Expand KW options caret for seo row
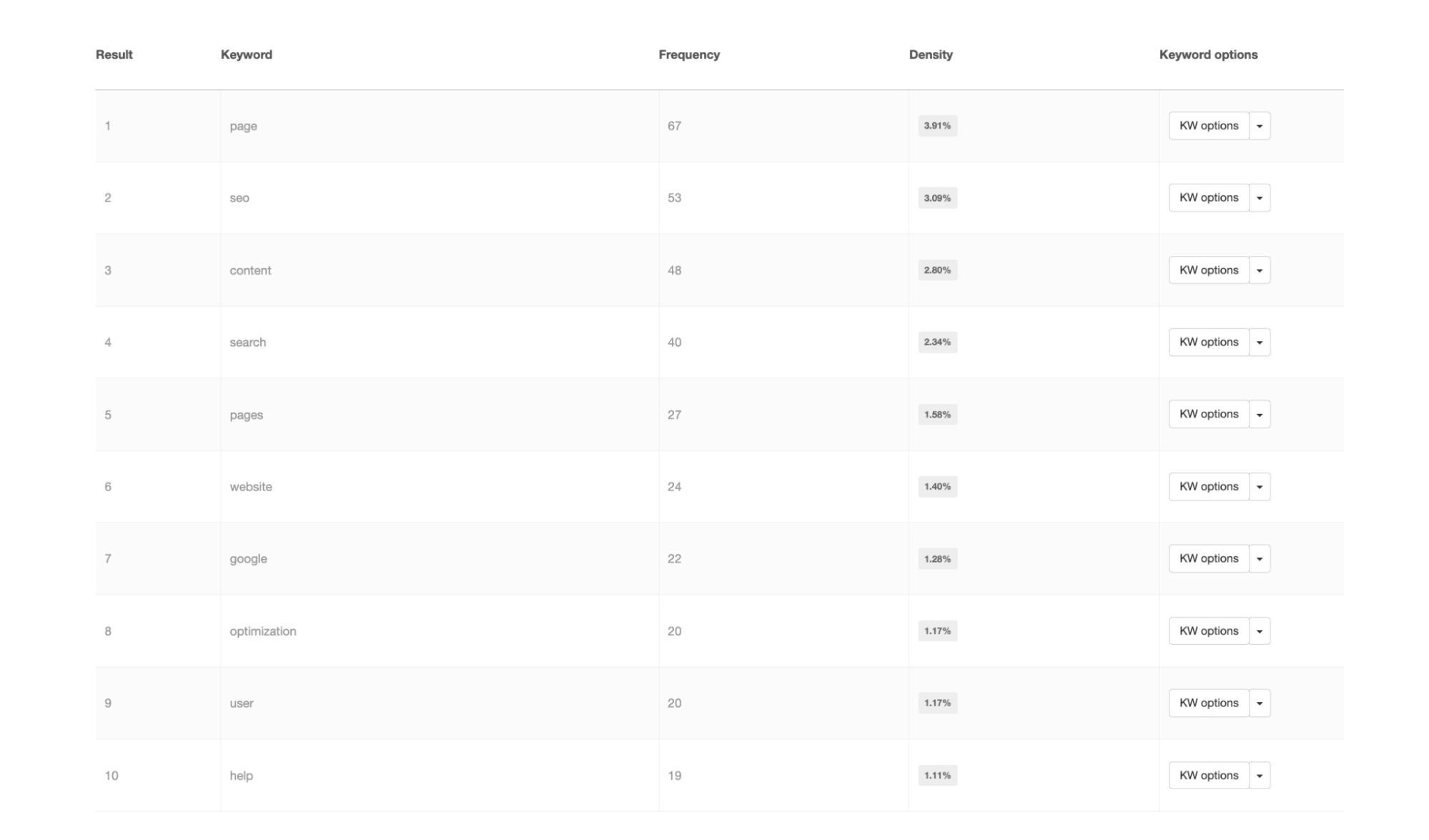Image resolution: width=1429 pixels, height=840 pixels. [x=1260, y=198]
